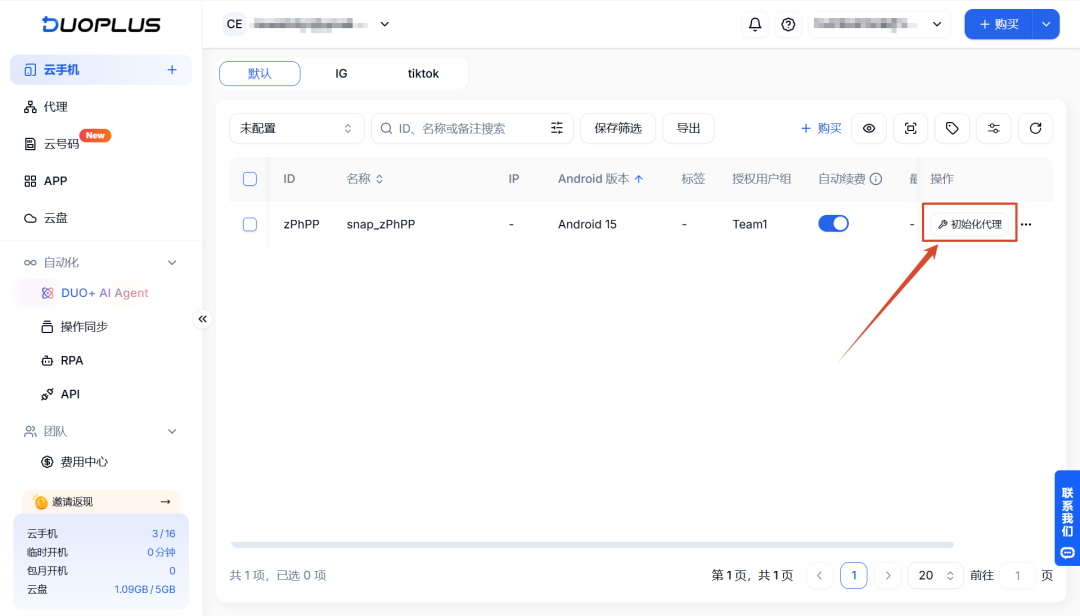
Task: Open advanced filter icon in search box
Action: [x=557, y=128]
